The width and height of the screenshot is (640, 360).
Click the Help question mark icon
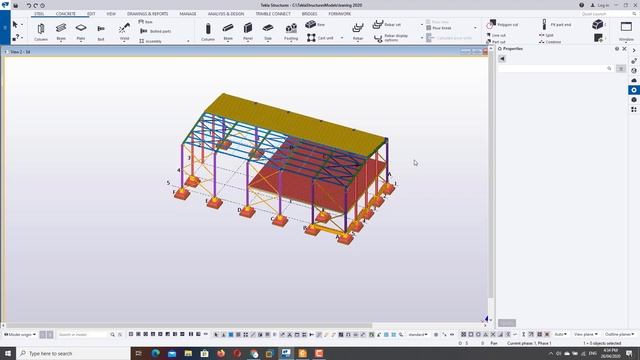(581, 5)
